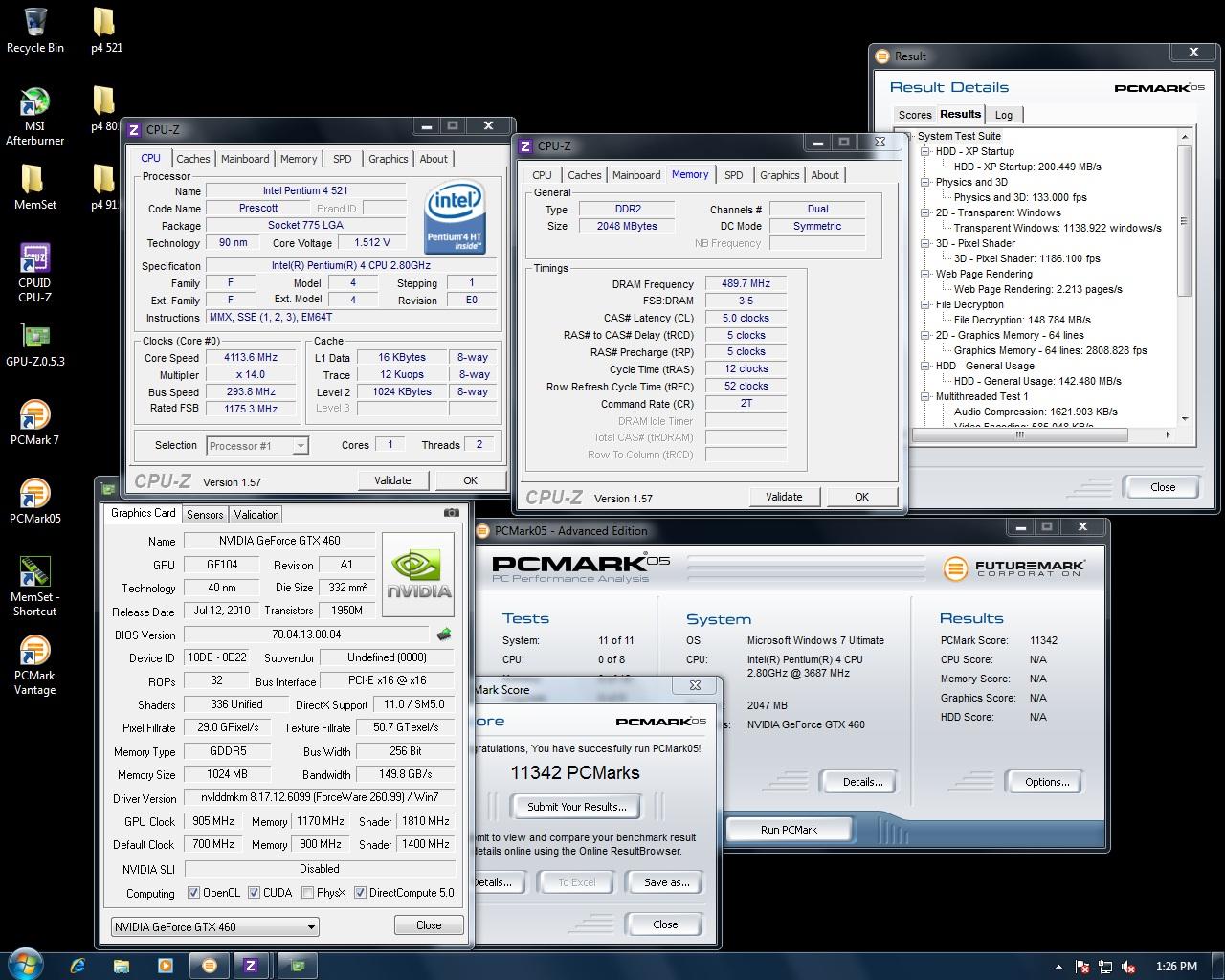Image resolution: width=1225 pixels, height=980 pixels.
Task: Click the scroll down arrow in Result tree
Action: tap(1184, 419)
